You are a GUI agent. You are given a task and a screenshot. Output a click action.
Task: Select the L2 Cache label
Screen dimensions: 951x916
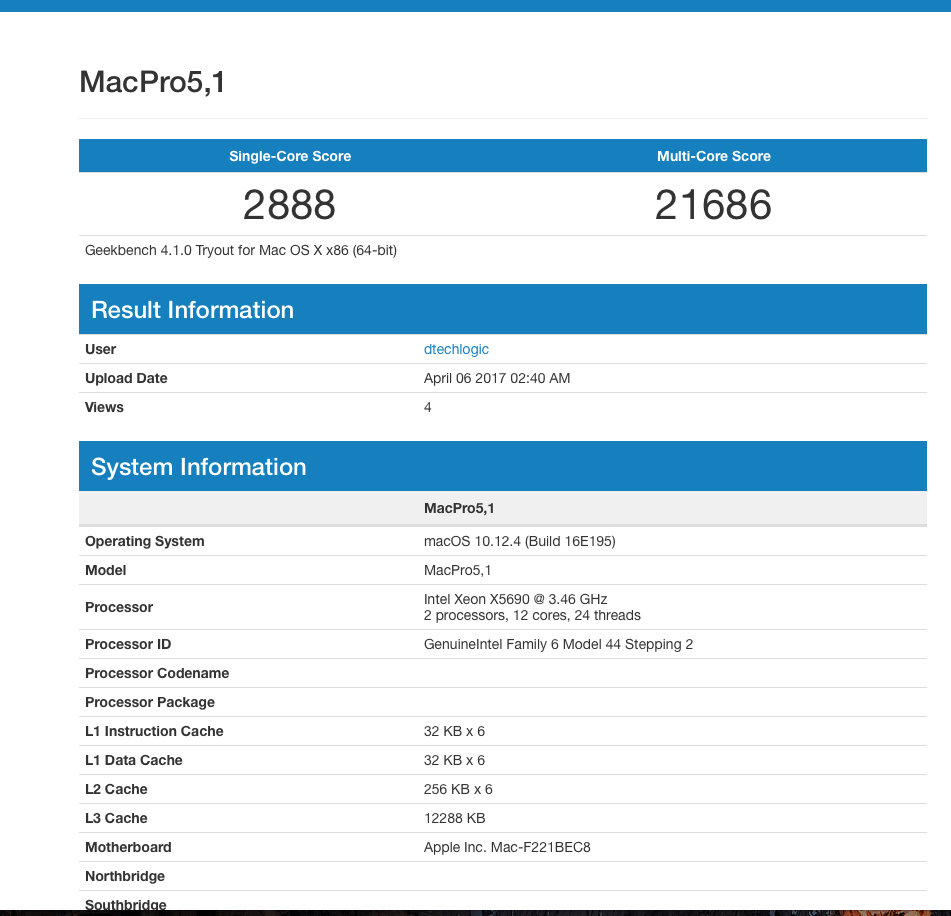(116, 789)
